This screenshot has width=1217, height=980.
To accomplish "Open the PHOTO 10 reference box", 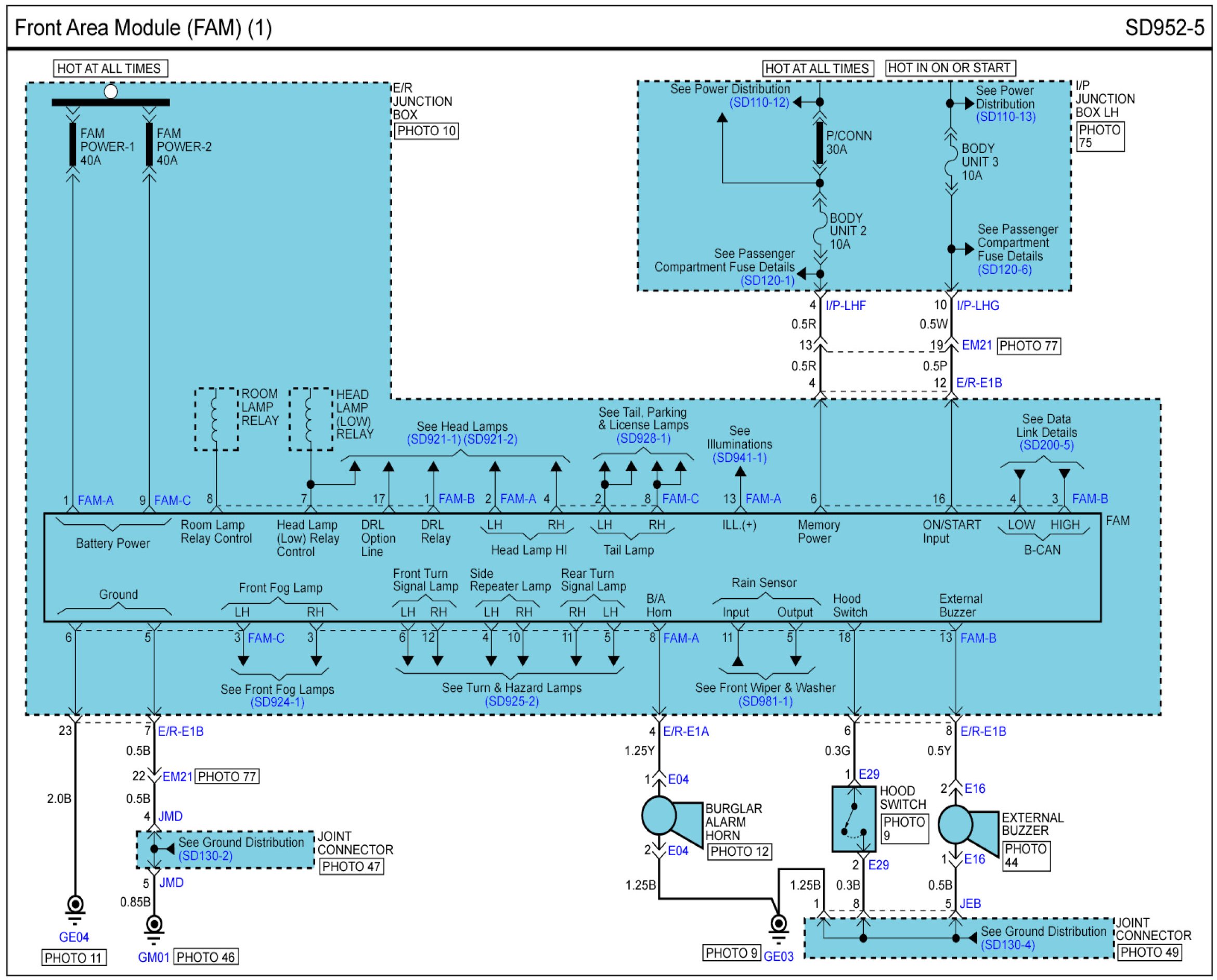I will click(x=426, y=131).
